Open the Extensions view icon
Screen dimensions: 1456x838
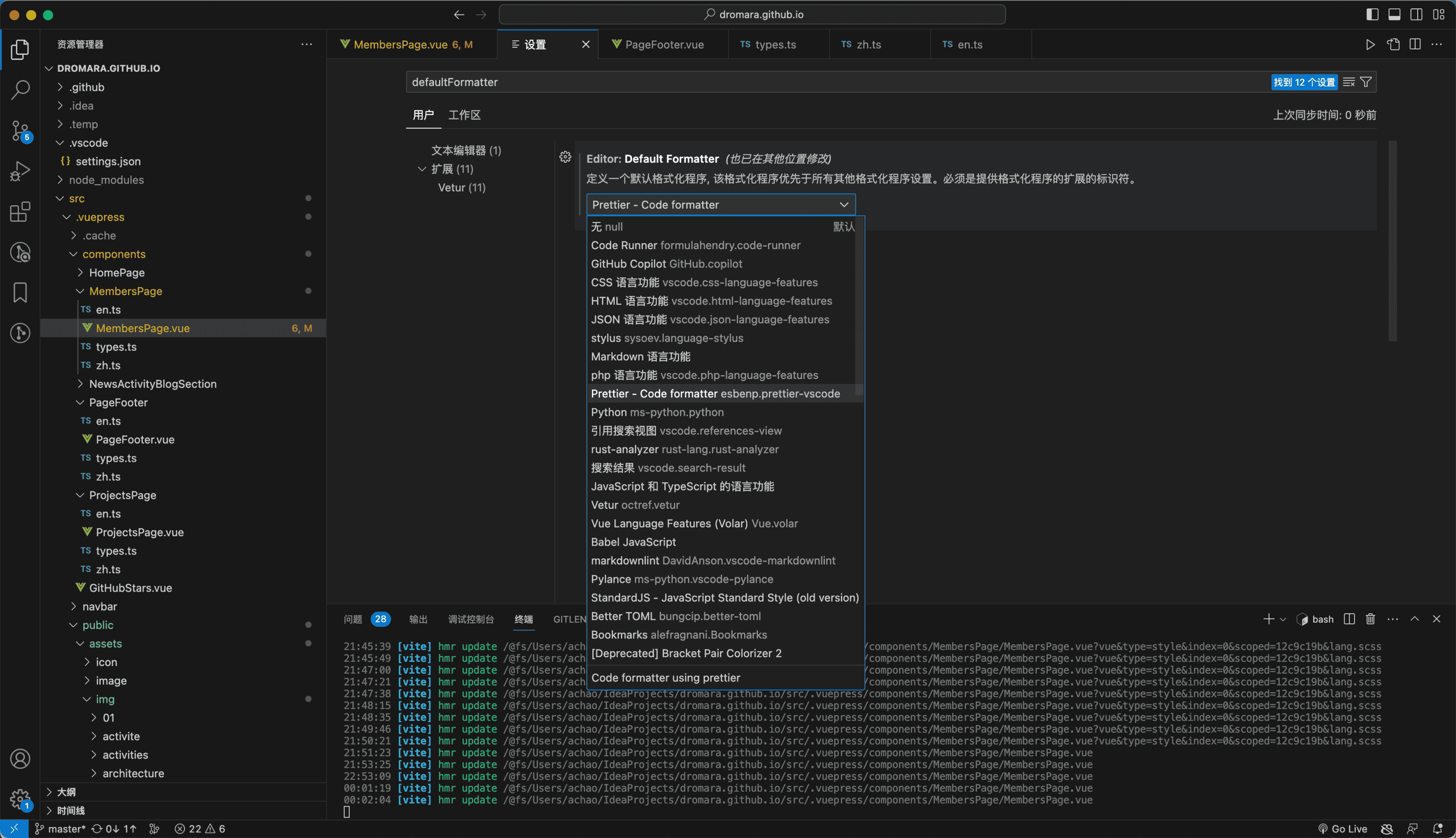click(x=20, y=212)
